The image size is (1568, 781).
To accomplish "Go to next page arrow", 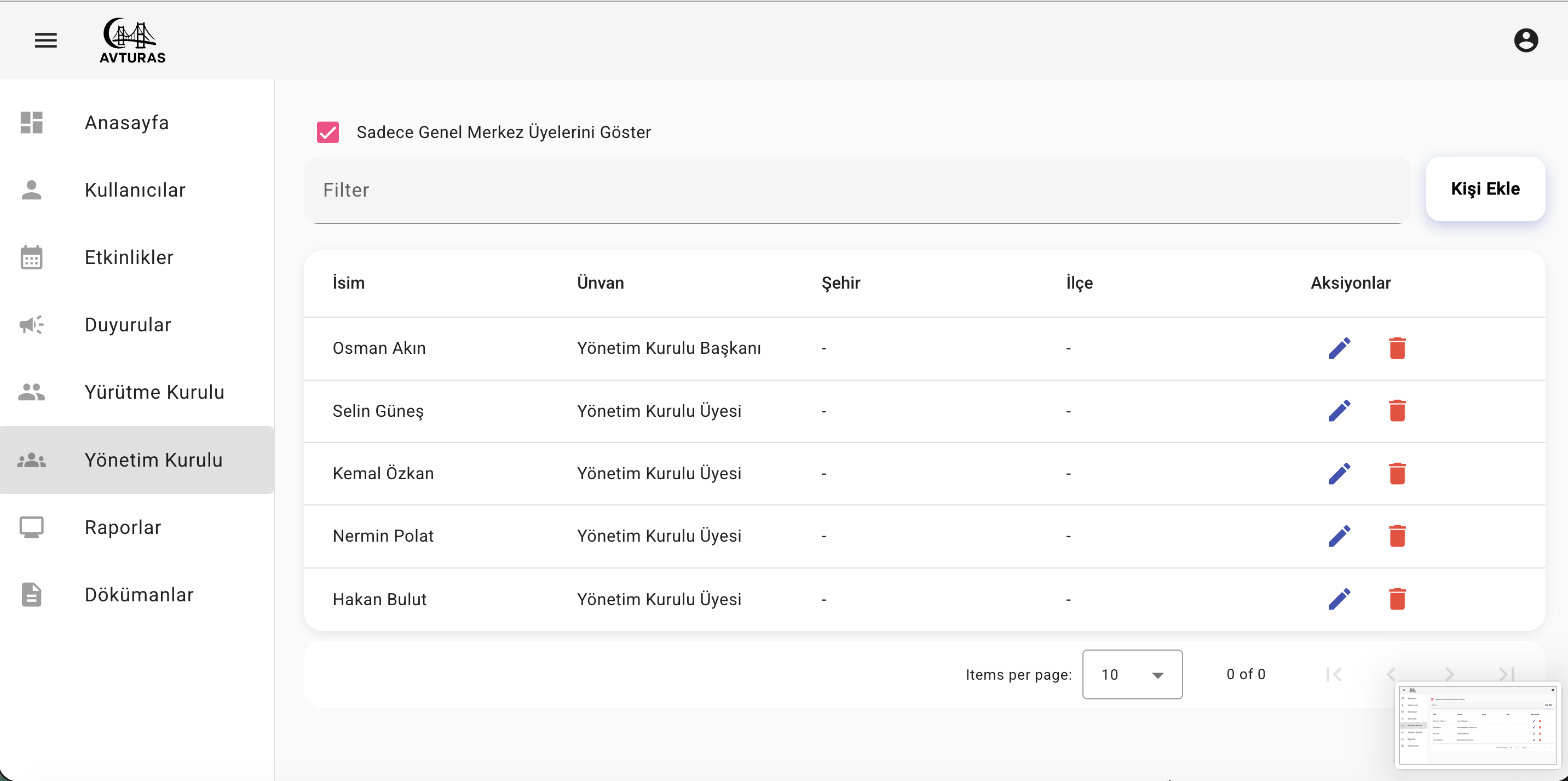I will 1449,674.
